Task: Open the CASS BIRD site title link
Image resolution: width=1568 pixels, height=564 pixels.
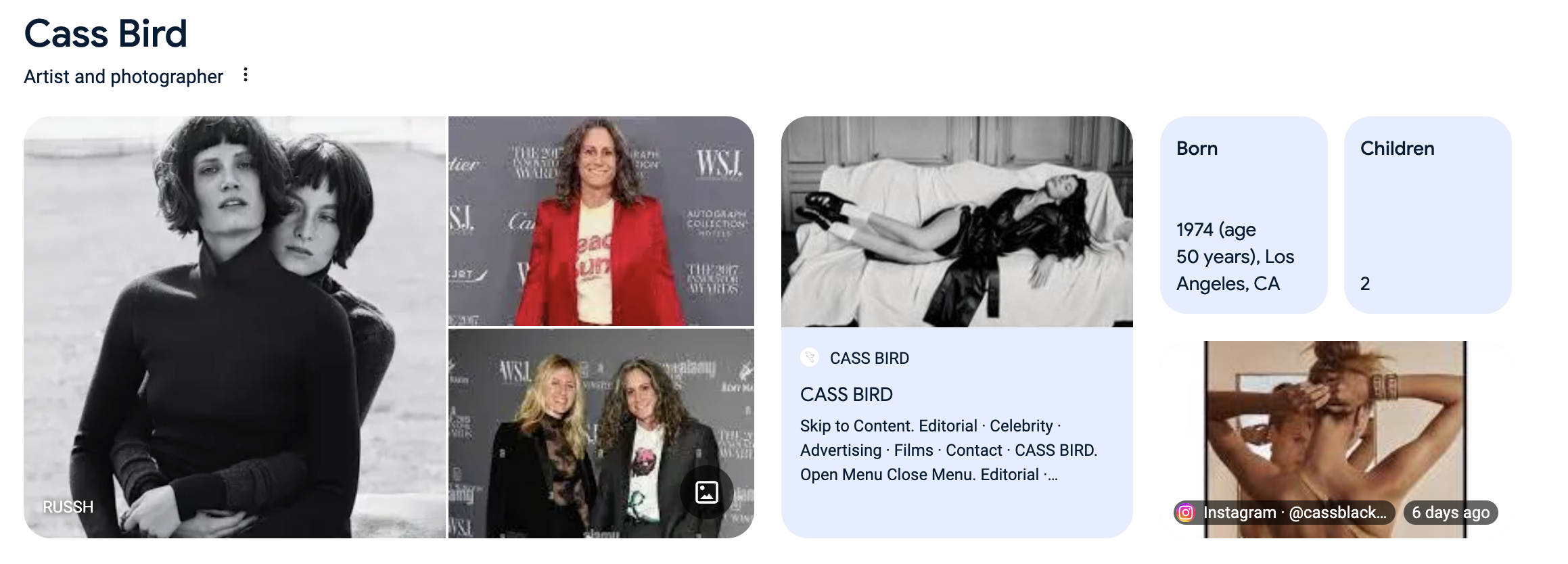Action: click(846, 394)
